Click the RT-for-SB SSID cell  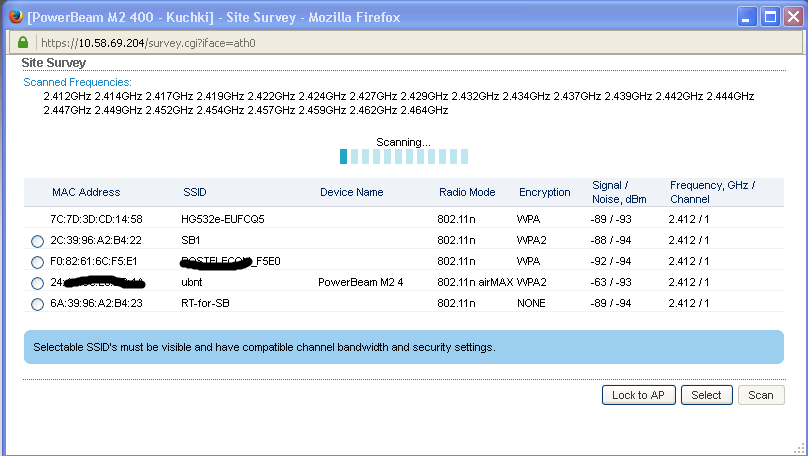(x=205, y=303)
